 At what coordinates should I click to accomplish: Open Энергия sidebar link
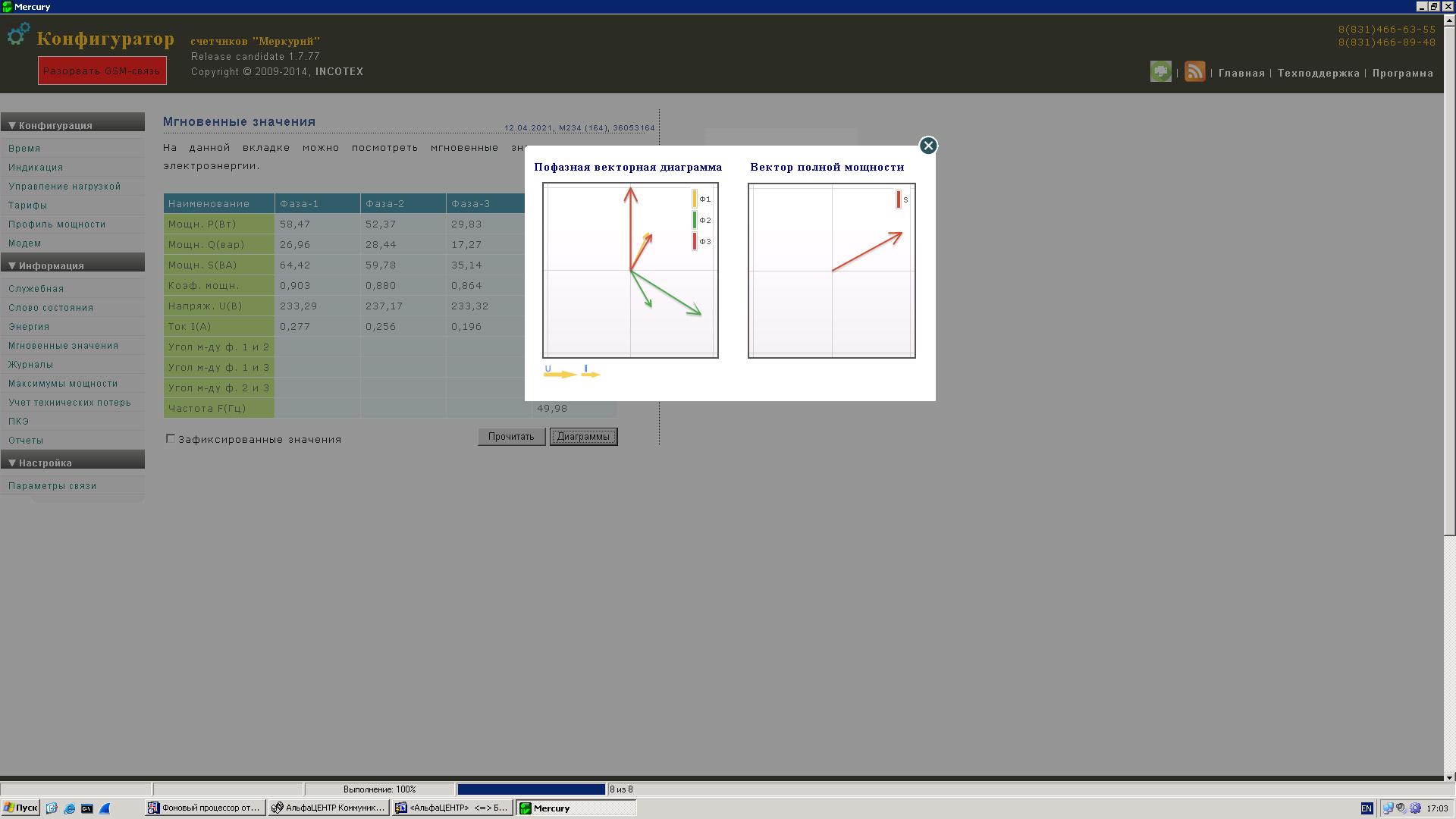coord(29,327)
